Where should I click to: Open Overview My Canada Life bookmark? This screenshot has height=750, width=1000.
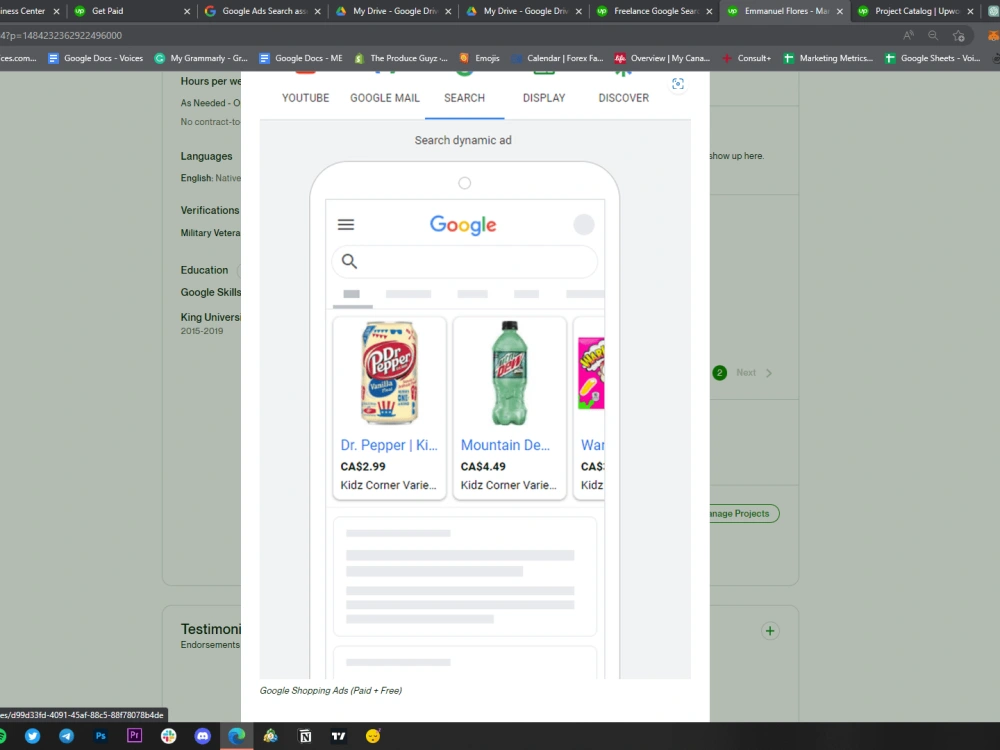coord(662,58)
